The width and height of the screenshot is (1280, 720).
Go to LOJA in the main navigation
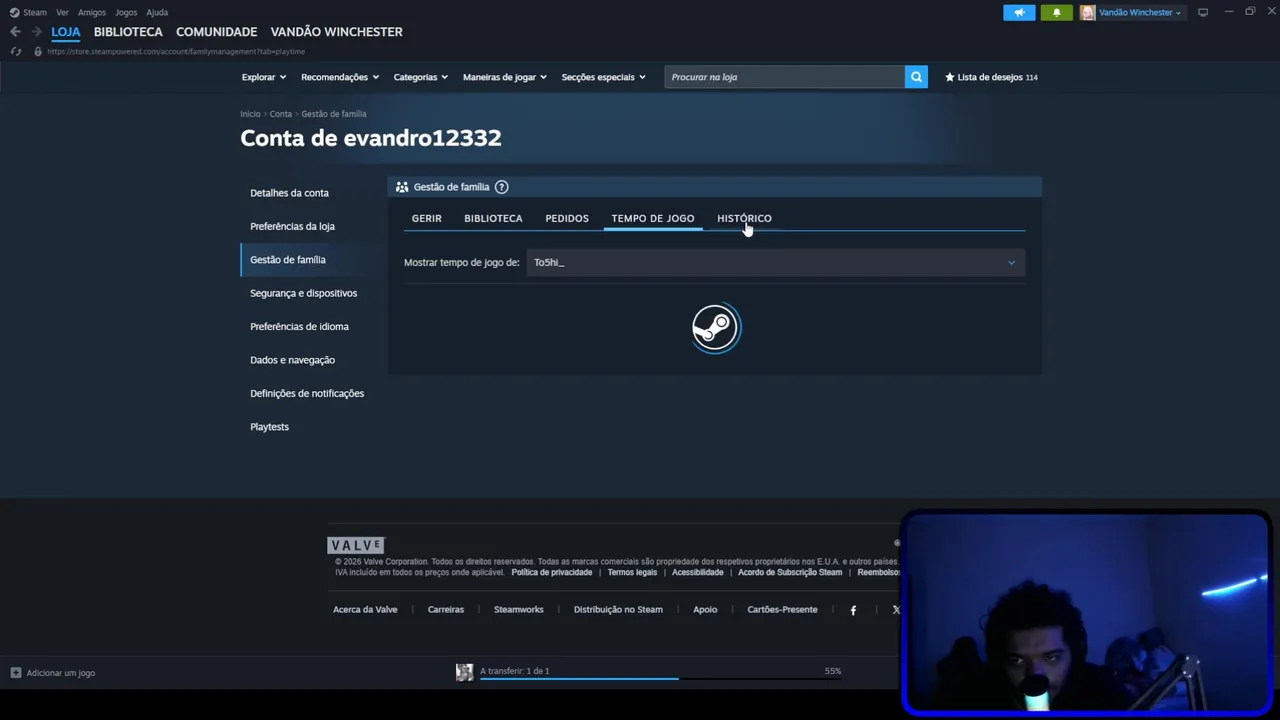(66, 32)
